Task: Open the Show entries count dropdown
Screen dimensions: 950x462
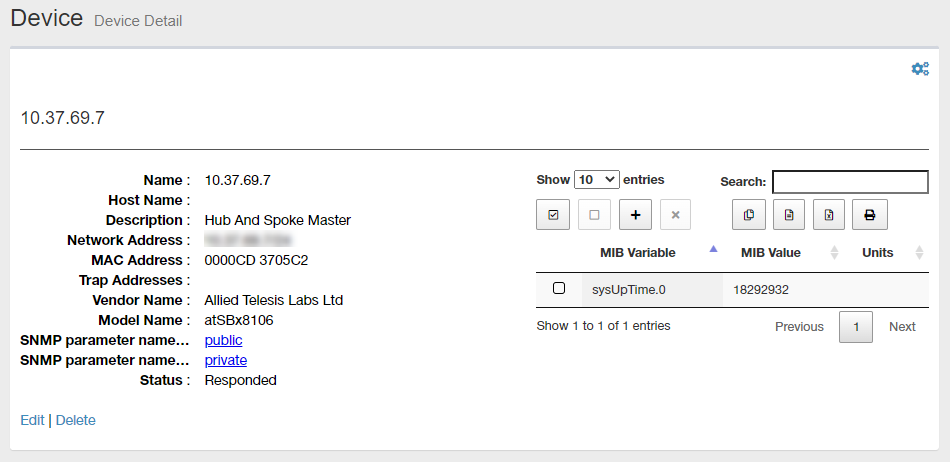Action: tap(596, 180)
